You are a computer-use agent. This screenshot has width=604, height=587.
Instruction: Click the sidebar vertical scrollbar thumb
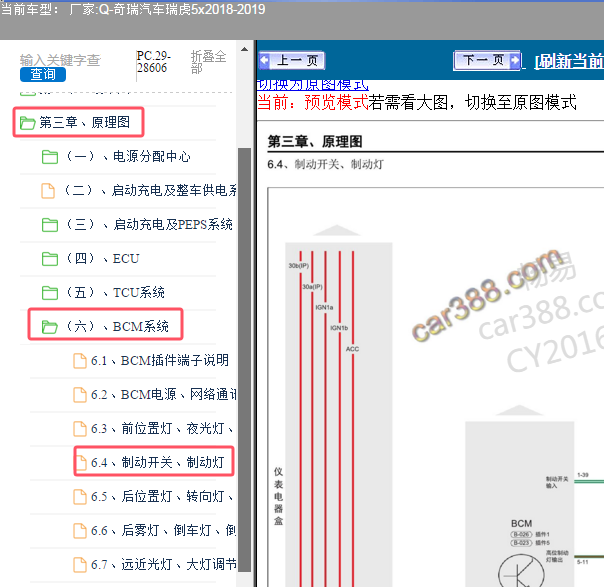(245, 360)
